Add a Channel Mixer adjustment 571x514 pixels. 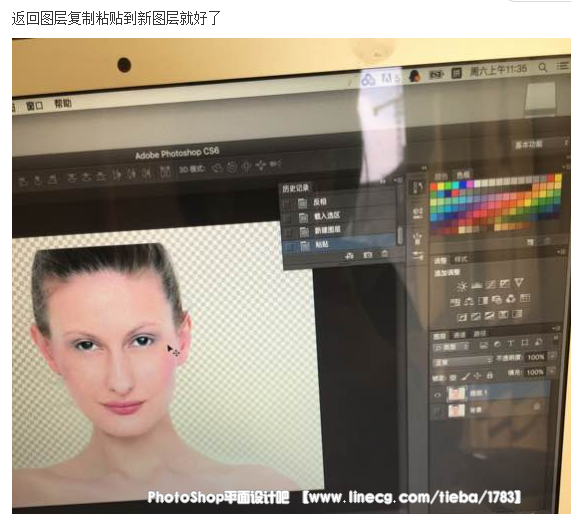pos(511,299)
